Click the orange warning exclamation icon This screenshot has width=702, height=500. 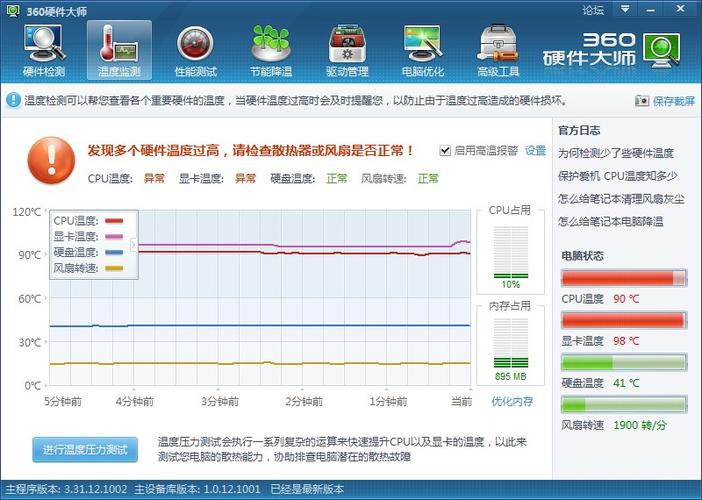click(51, 160)
